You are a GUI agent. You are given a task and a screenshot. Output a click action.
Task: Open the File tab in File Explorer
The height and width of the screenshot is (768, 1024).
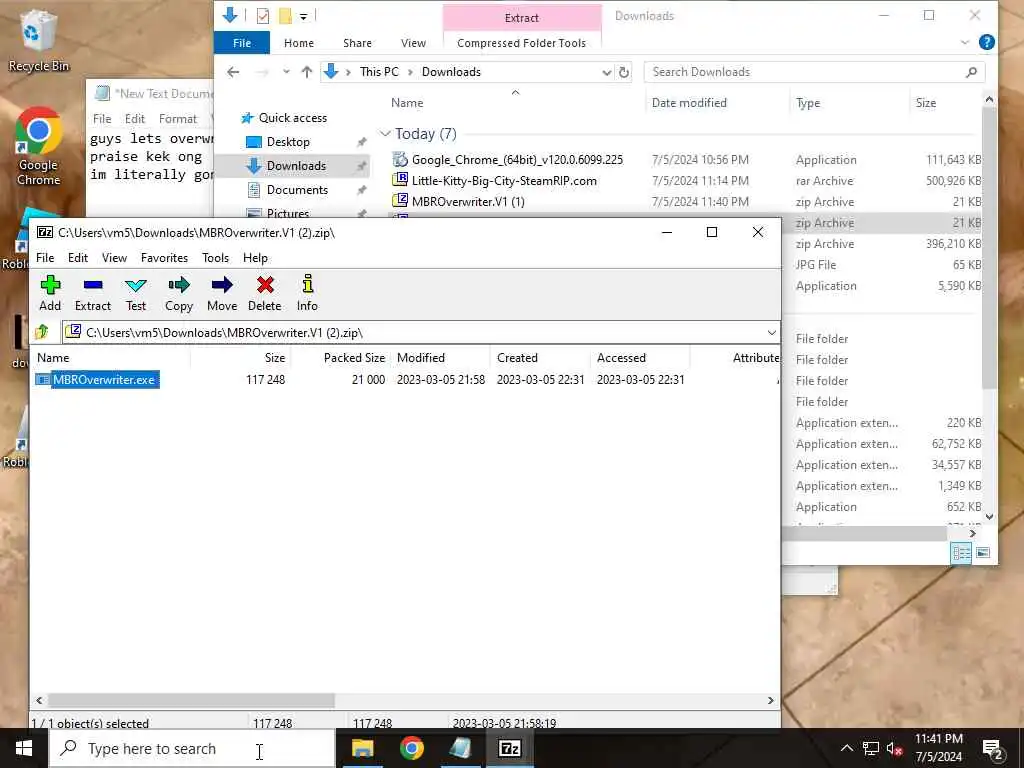[242, 43]
